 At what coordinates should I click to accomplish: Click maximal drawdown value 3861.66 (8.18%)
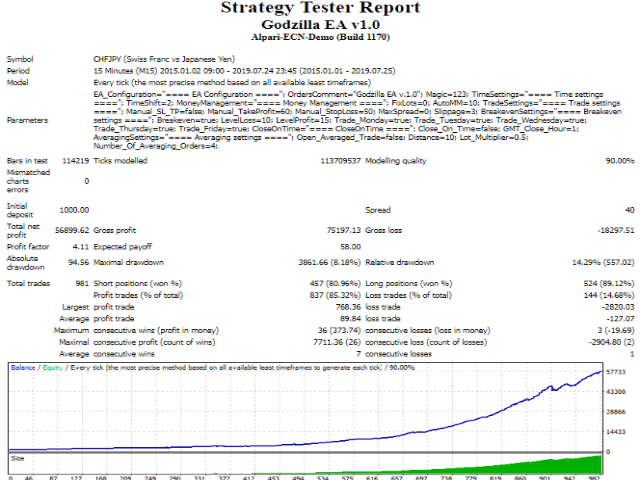coord(329,262)
